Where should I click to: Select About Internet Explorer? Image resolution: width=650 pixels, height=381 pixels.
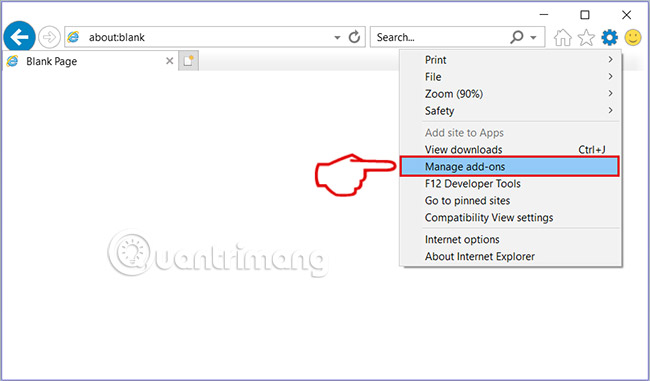point(511,257)
